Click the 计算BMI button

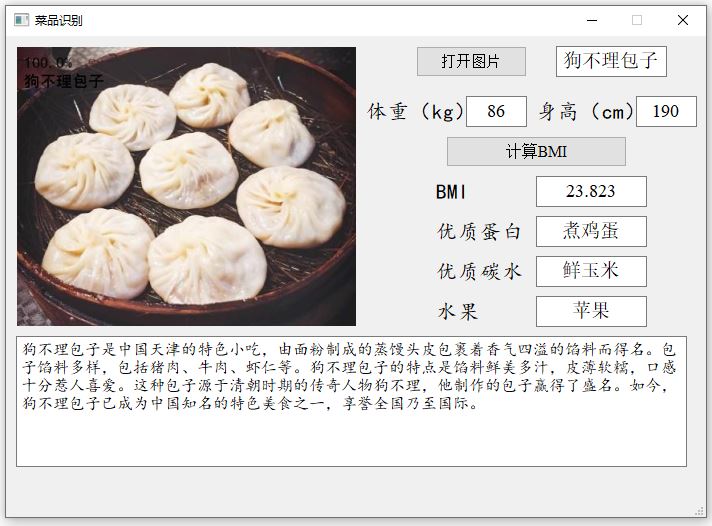pos(536,151)
